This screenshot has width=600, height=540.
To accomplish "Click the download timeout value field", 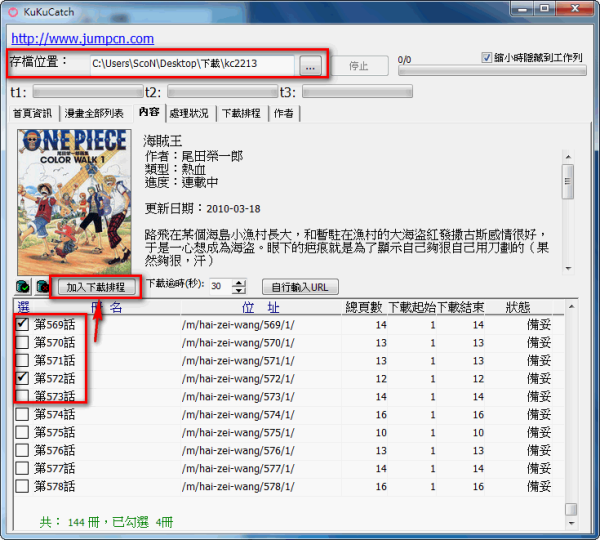I will pyautogui.click(x=220, y=286).
